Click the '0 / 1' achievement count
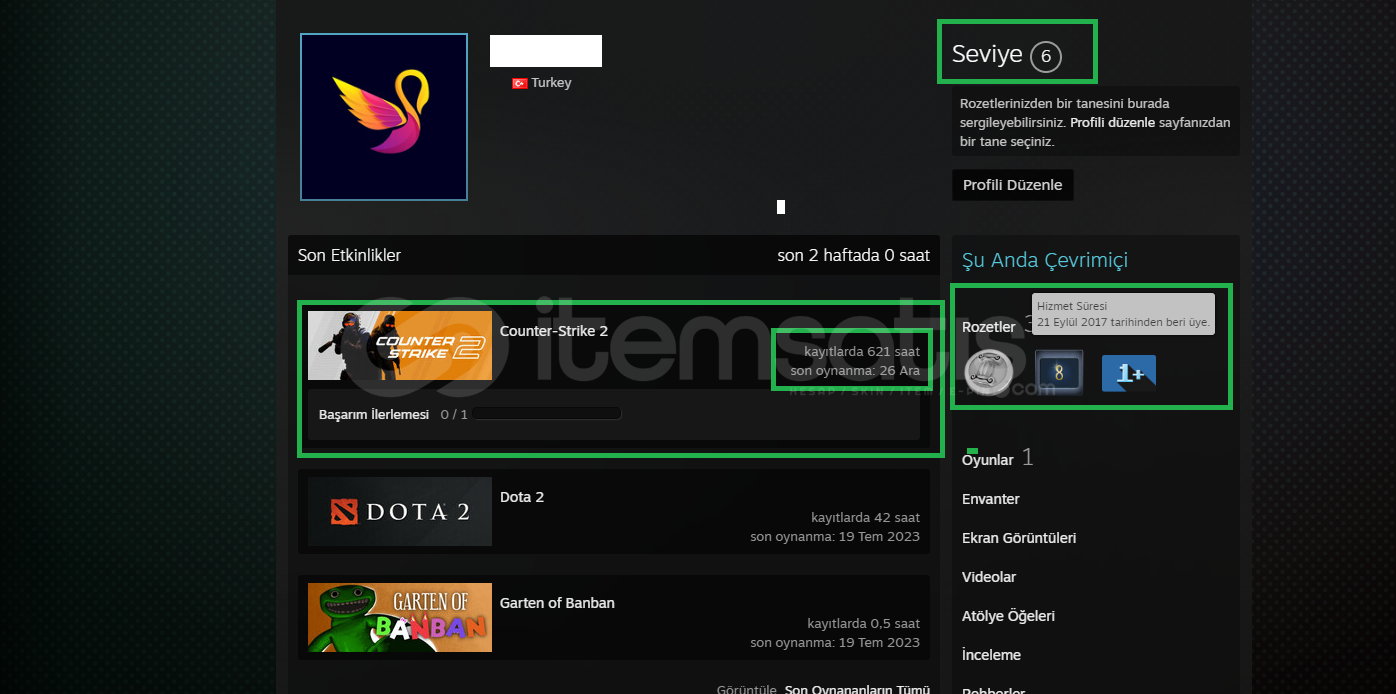This screenshot has height=694, width=1396. tap(454, 414)
